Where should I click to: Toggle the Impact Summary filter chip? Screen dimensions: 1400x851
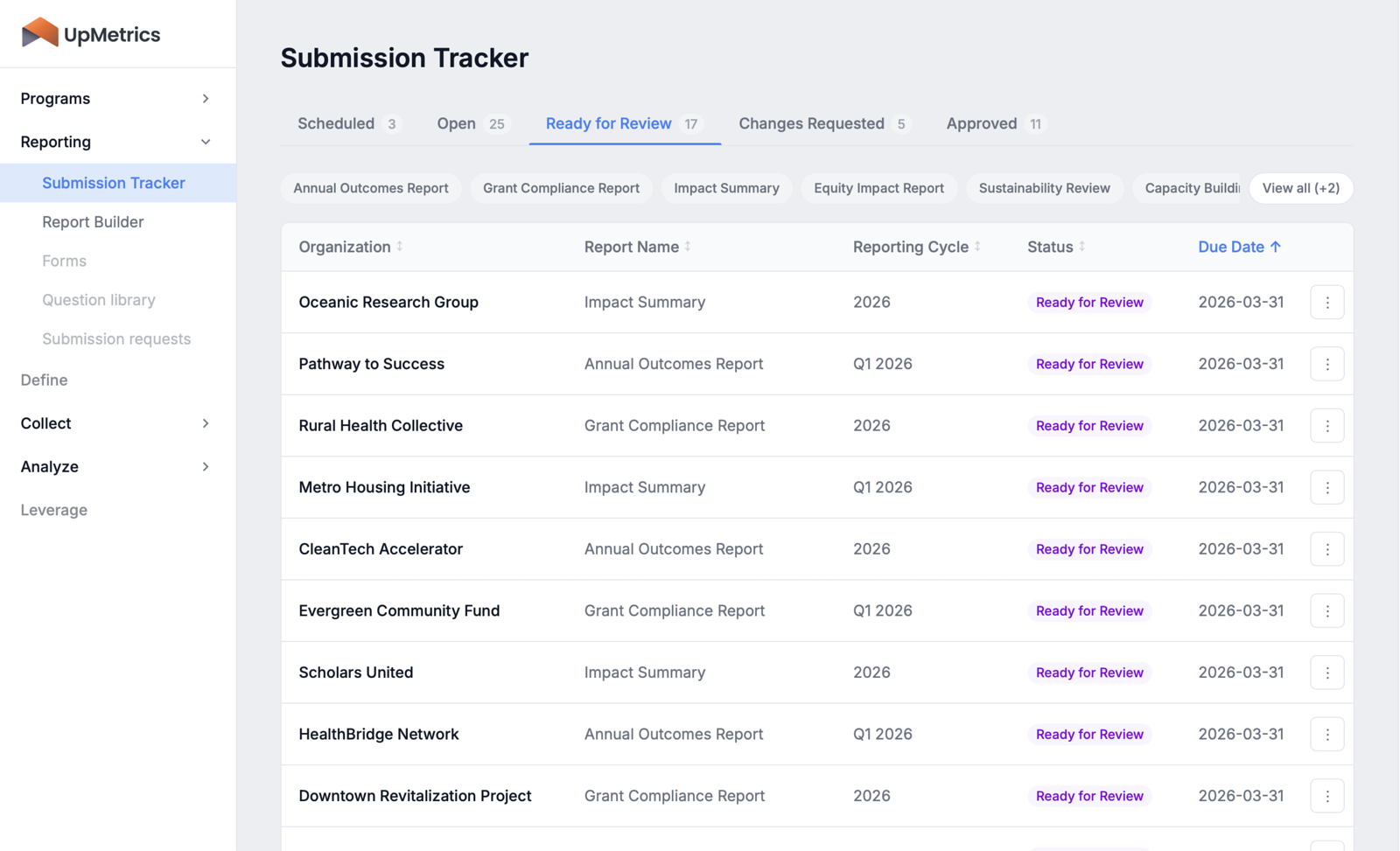[x=726, y=188]
